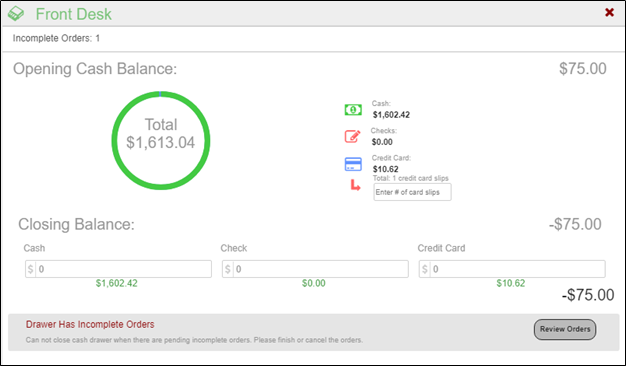This screenshot has width=626, height=366.
Task: Click the $75.00 opening balance amount
Action: (x=582, y=69)
